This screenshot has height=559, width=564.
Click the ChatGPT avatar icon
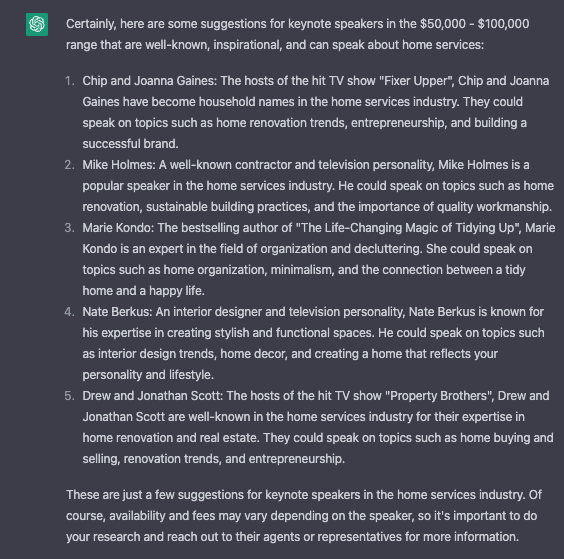click(x=37, y=24)
